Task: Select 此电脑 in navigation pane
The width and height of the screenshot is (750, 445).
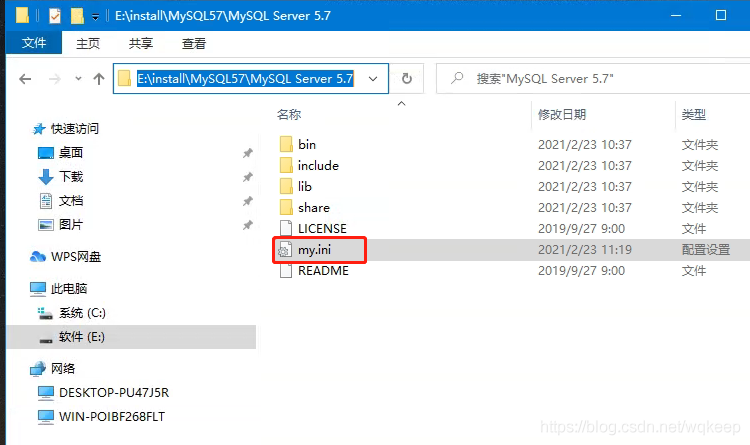Action: click(x=69, y=289)
